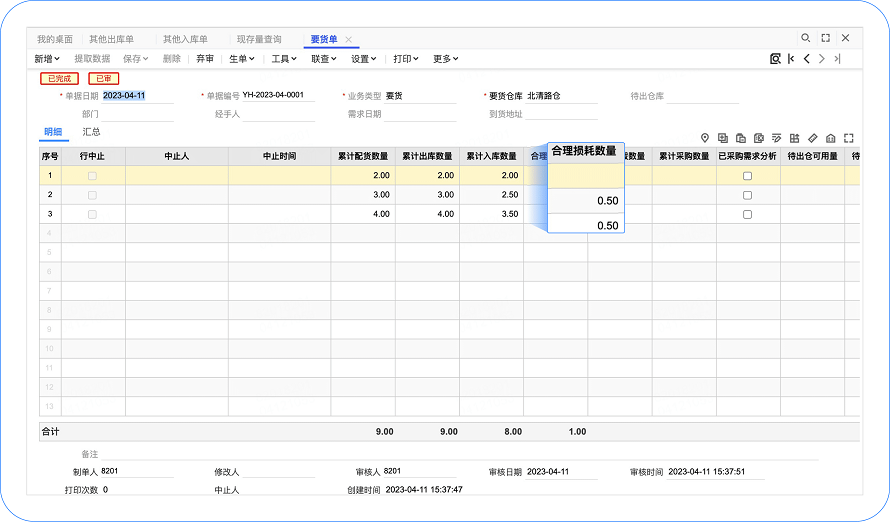Check 已采购需求分析 box in row 2
Image resolution: width=890 pixels, height=522 pixels.
747,195
